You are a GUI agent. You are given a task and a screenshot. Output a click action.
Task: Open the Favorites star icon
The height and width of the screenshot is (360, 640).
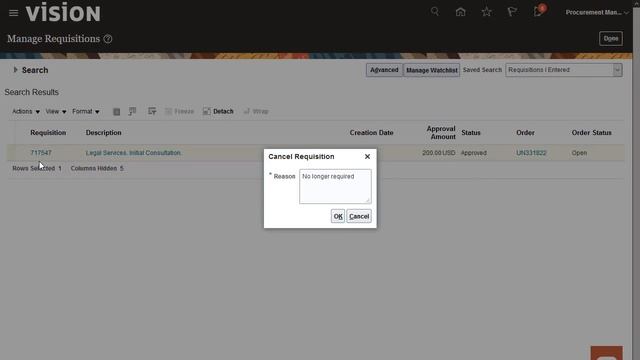pos(486,12)
